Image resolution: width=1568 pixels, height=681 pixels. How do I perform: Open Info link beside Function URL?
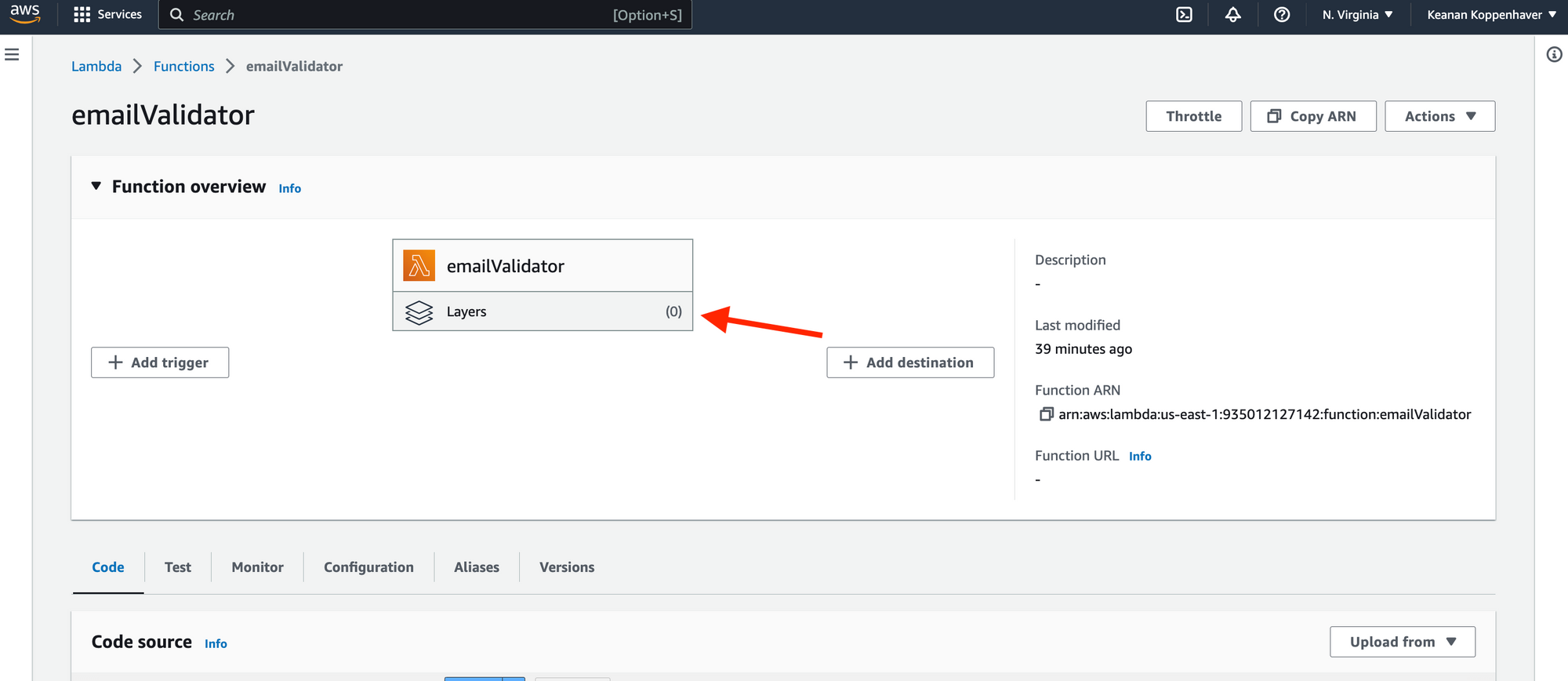coord(1140,456)
